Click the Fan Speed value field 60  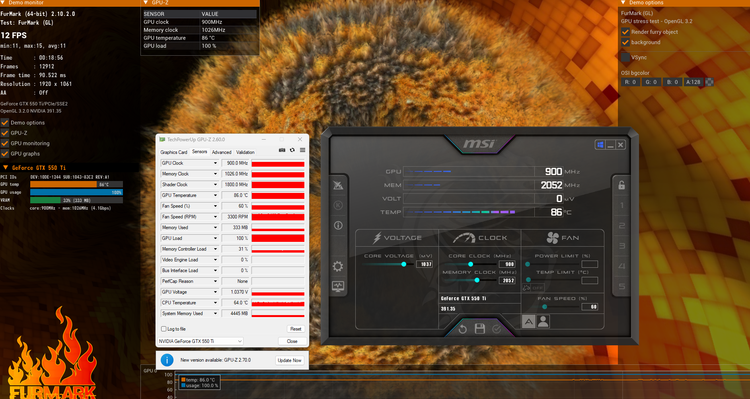590,307
